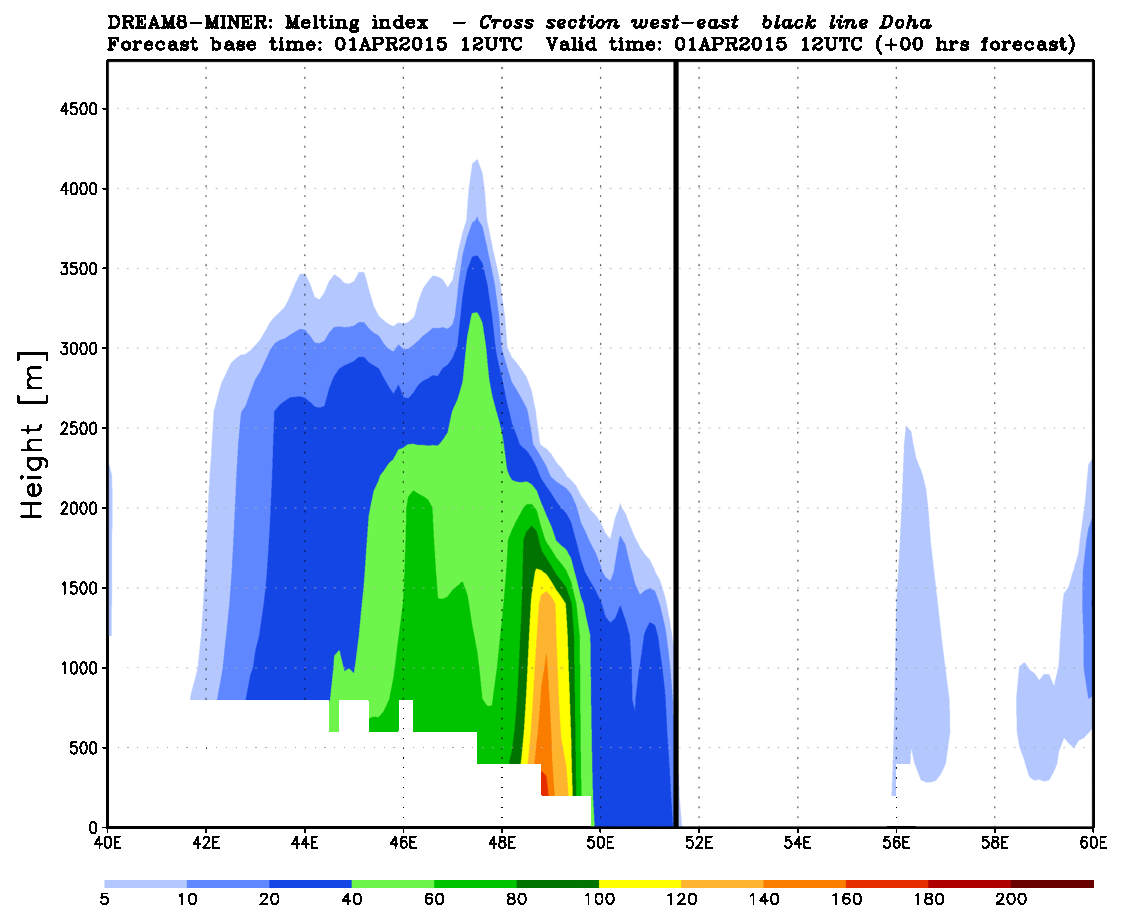Click the "black line Doha" title text
1122x922 pixels.
tap(847, 22)
